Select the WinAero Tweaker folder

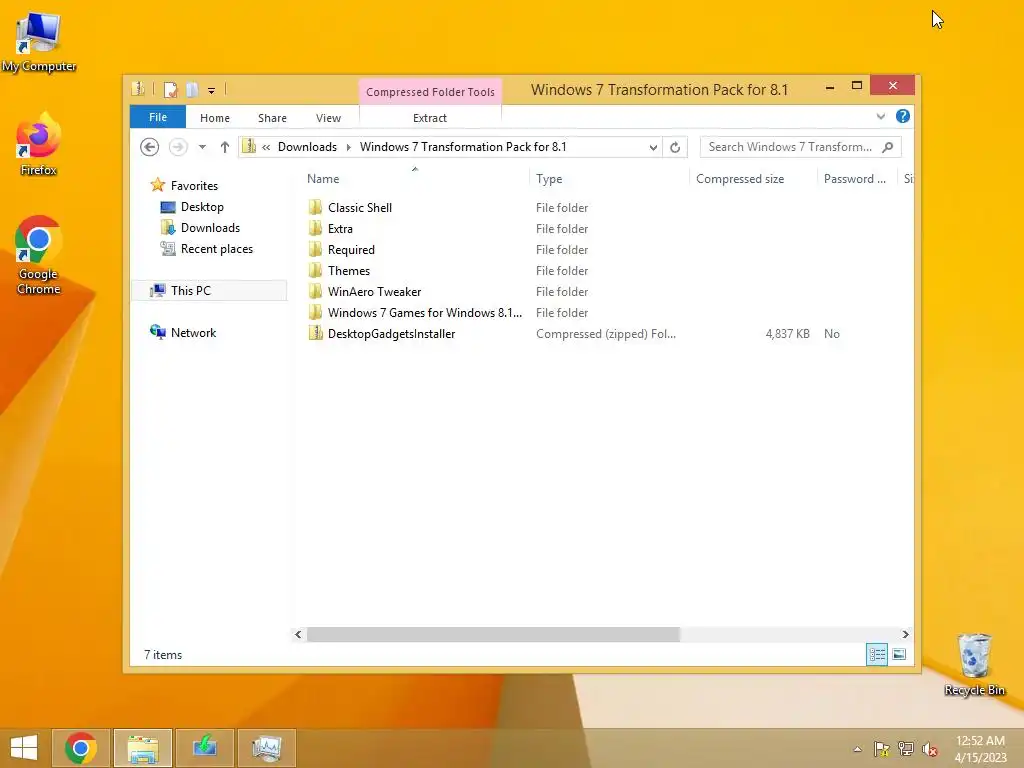[374, 291]
